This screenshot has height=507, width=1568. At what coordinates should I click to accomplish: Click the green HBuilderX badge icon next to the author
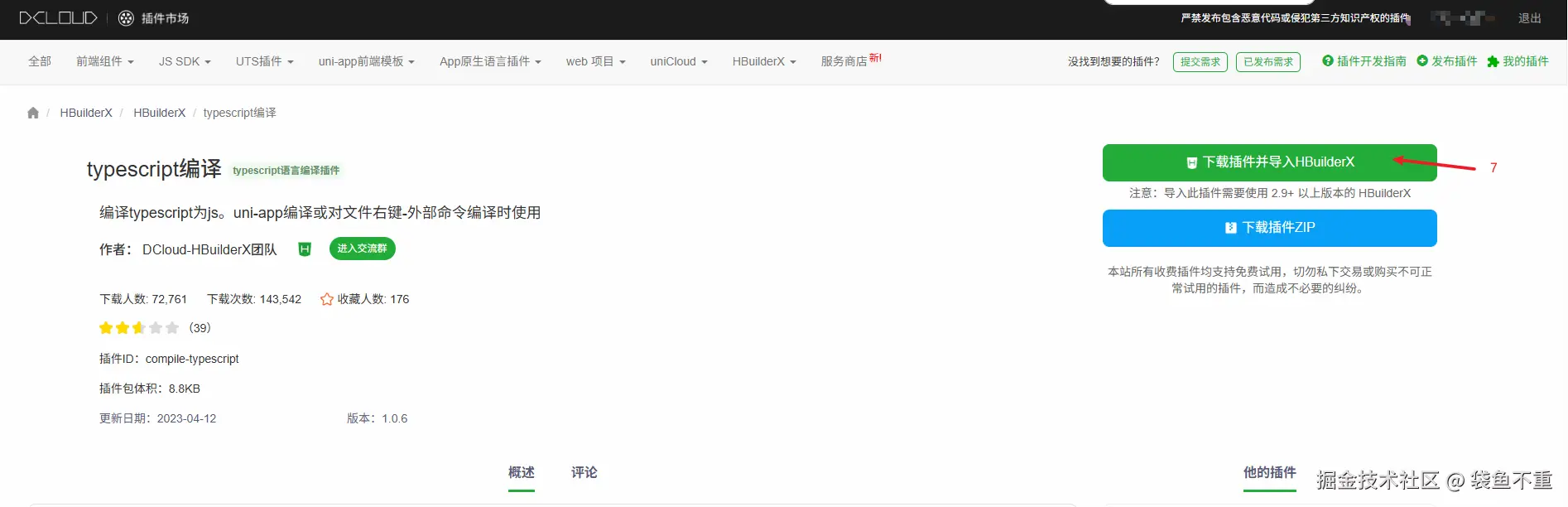click(x=305, y=249)
